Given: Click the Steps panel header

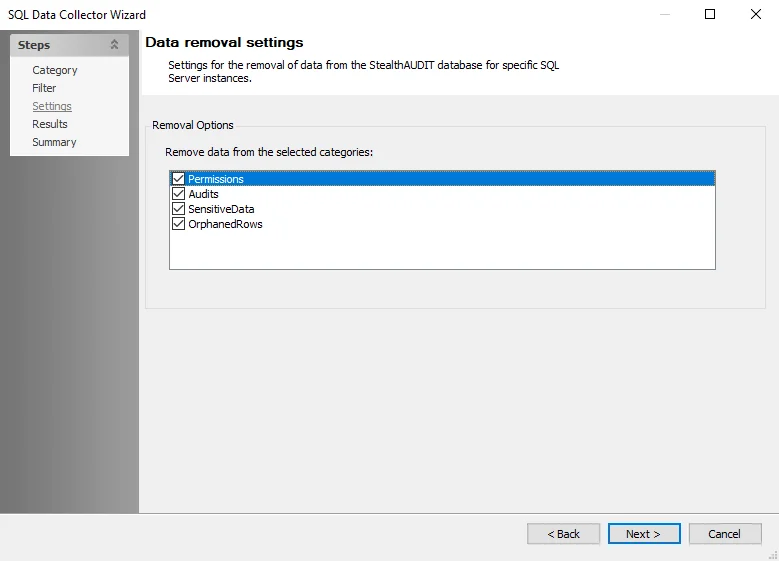Looking at the screenshot, I should pyautogui.click(x=69, y=45).
